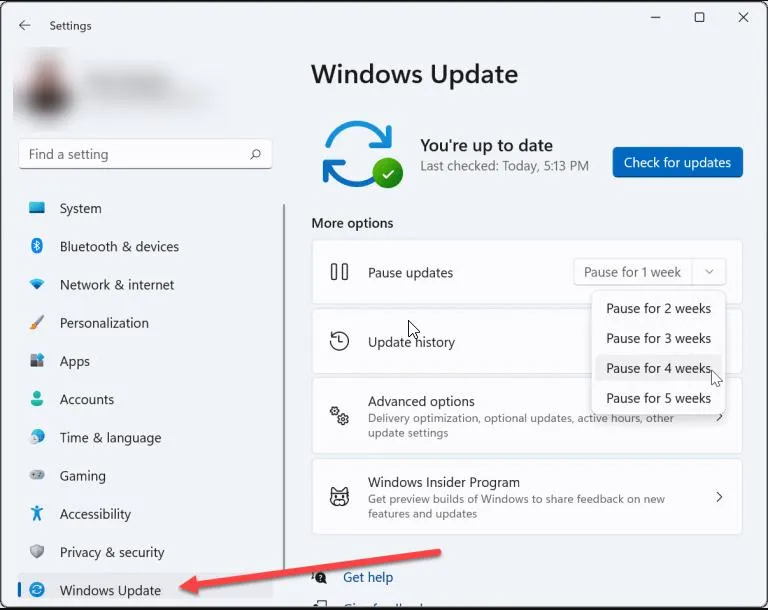768x610 pixels.
Task: Open the Get help link
Action: (368, 577)
